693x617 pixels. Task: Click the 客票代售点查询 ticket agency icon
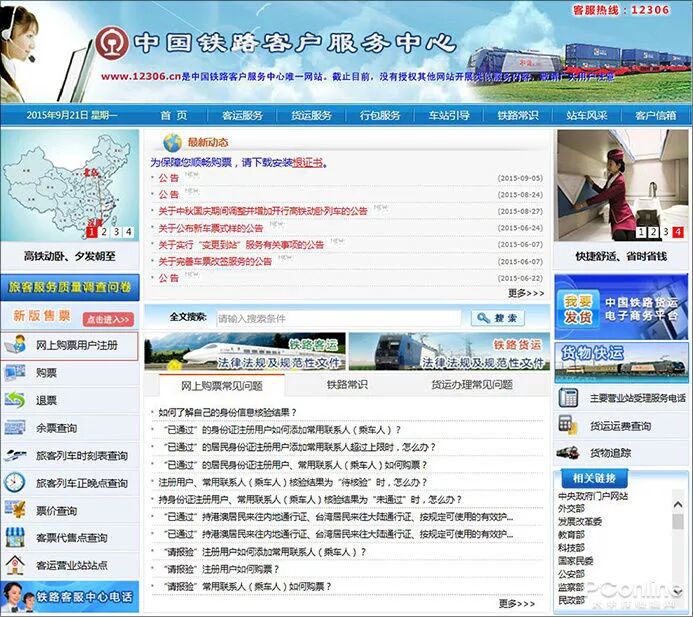15,538
